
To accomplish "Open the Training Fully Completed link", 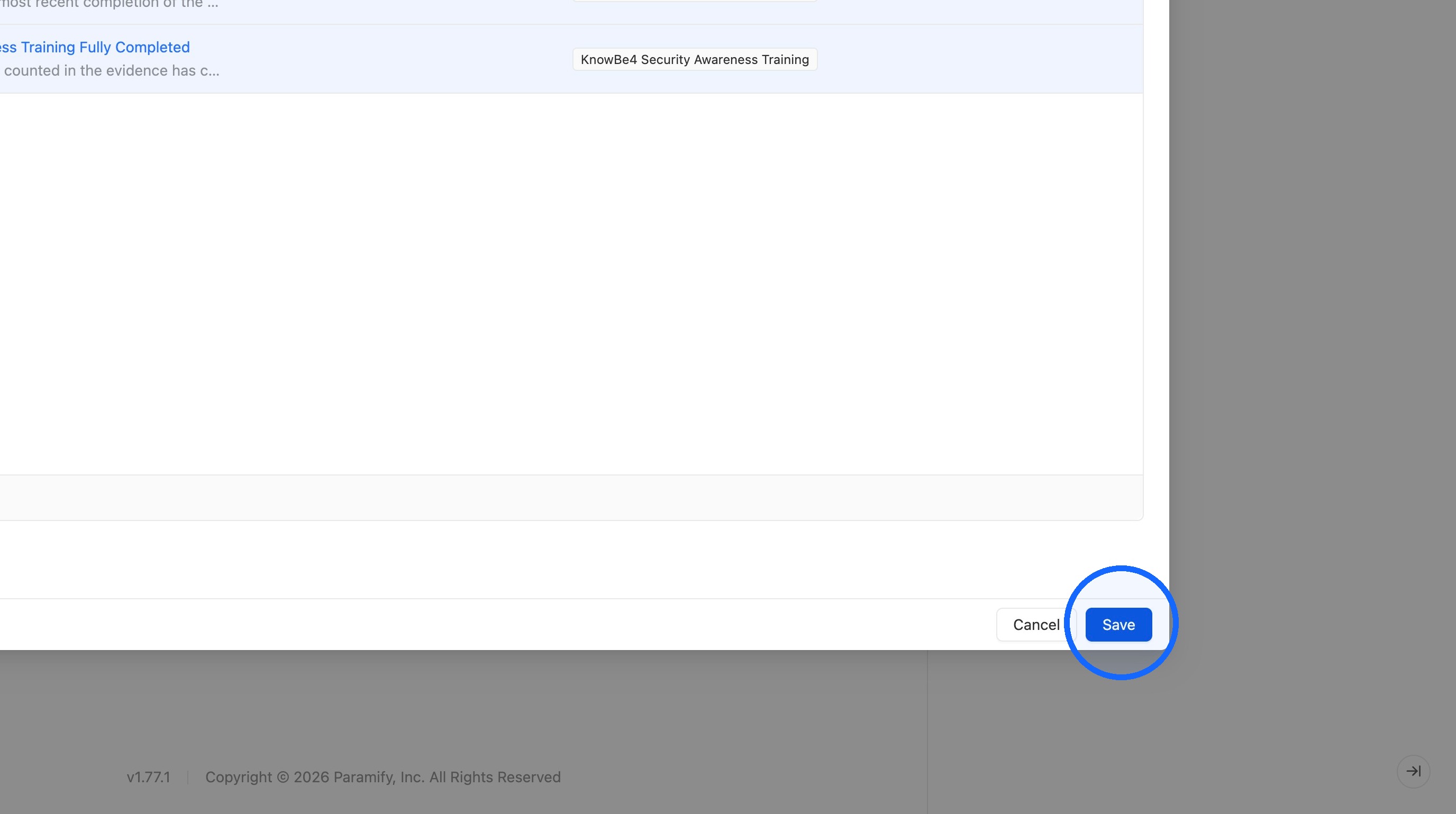I will pos(94,47).
